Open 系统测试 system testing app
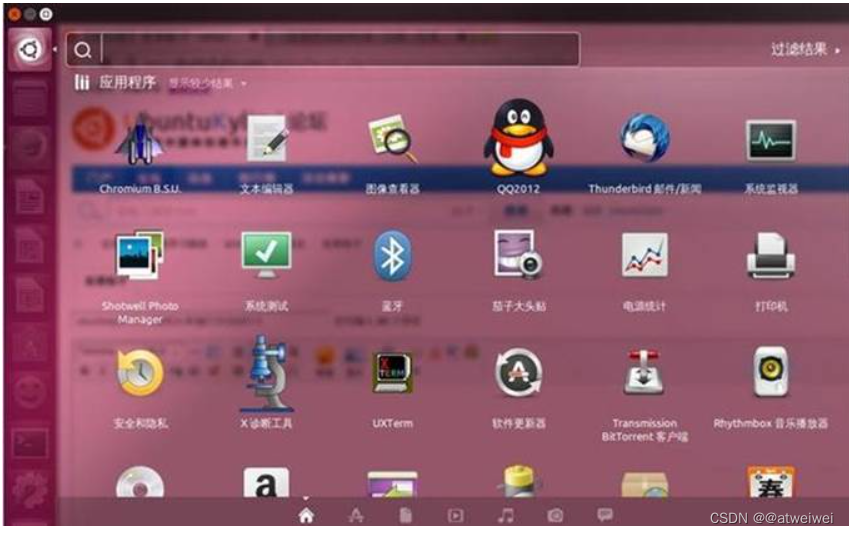The image size is (849, 534). (x=266, y=255)
